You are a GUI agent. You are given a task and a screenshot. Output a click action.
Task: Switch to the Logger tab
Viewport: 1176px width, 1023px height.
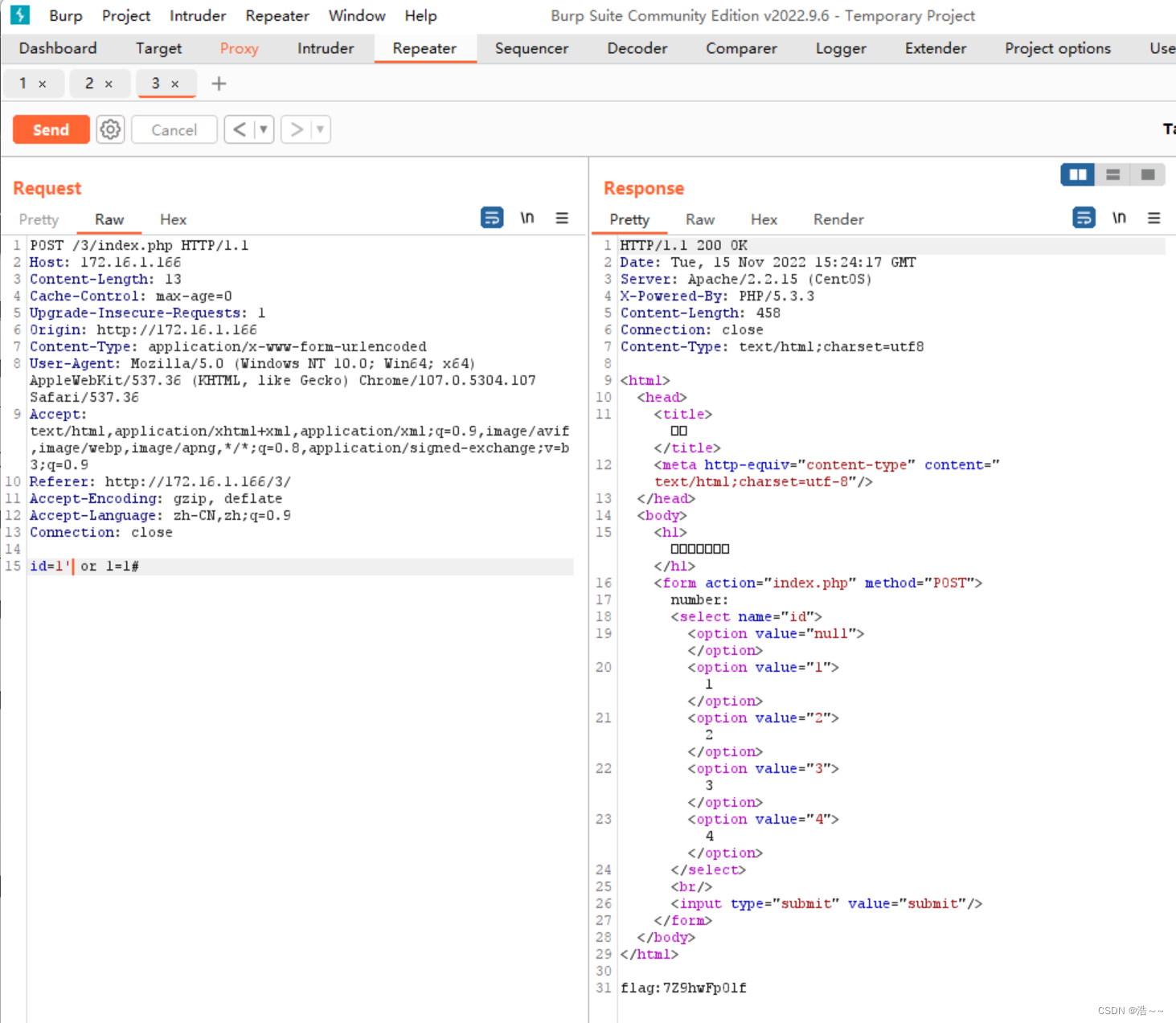coord(841,48)
